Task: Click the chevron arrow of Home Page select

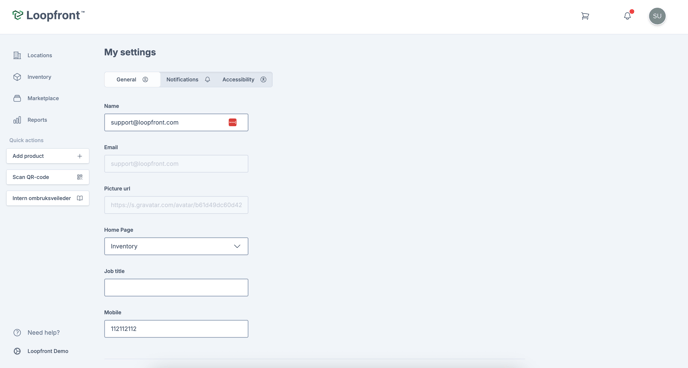Action: point(237,246)
